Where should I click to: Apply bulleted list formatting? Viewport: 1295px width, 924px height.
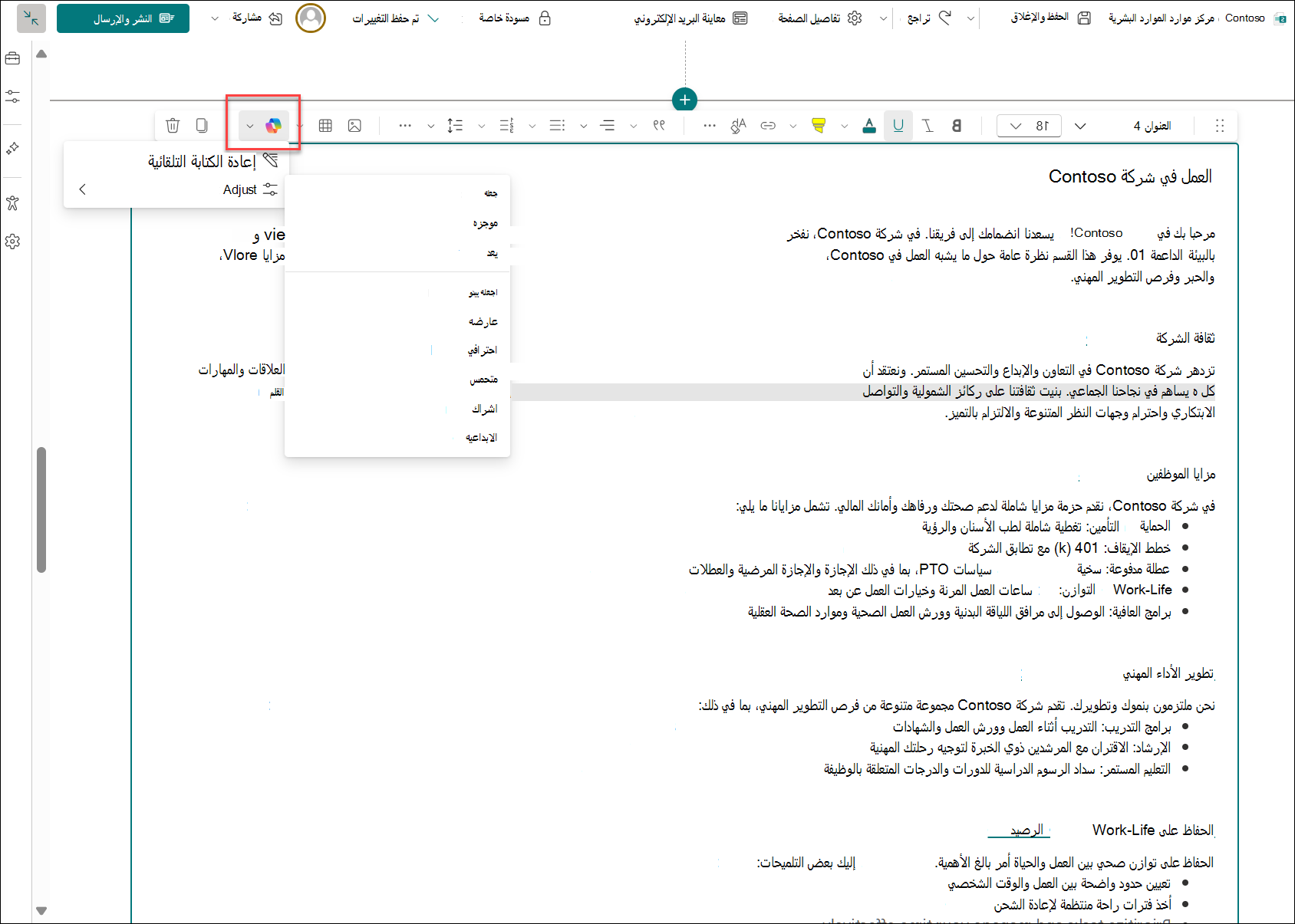tap(558, 126)
